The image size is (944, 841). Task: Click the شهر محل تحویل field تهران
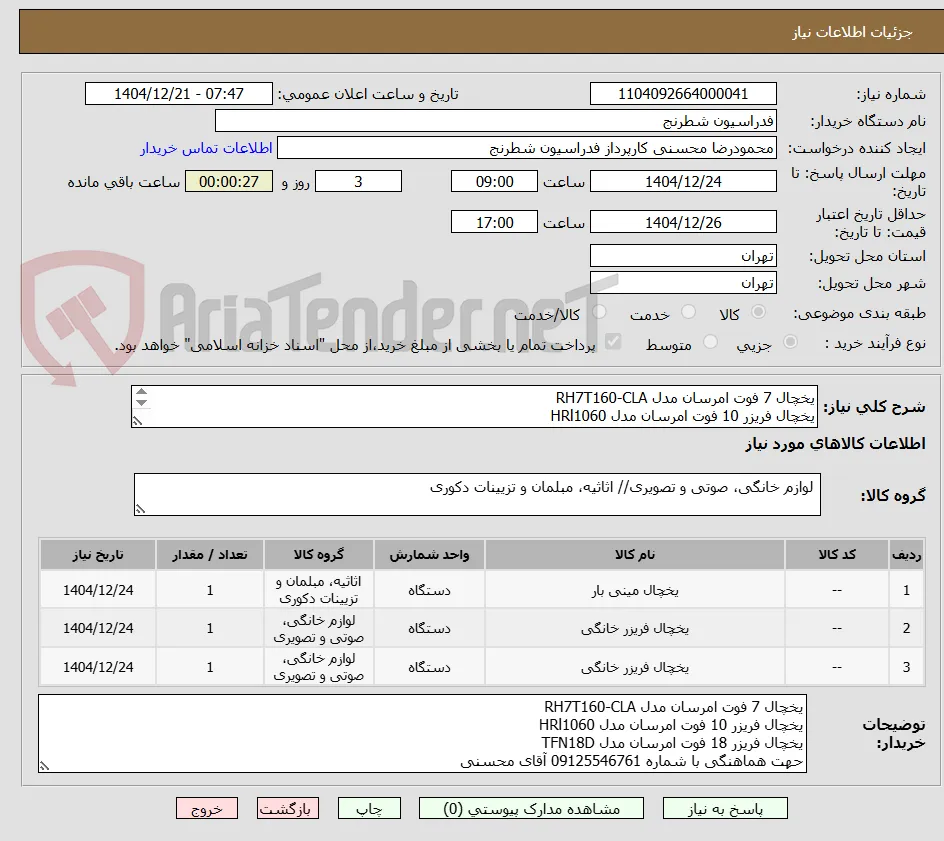683,283
